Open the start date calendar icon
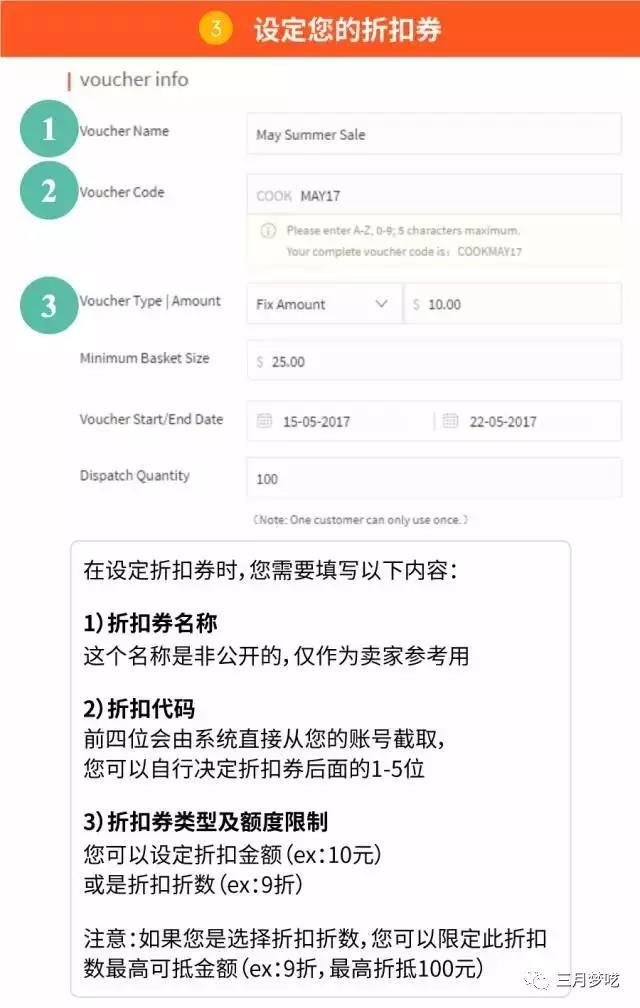This screenshot has height=1008, width=640. pyautogui.click(x=264, y=421)
